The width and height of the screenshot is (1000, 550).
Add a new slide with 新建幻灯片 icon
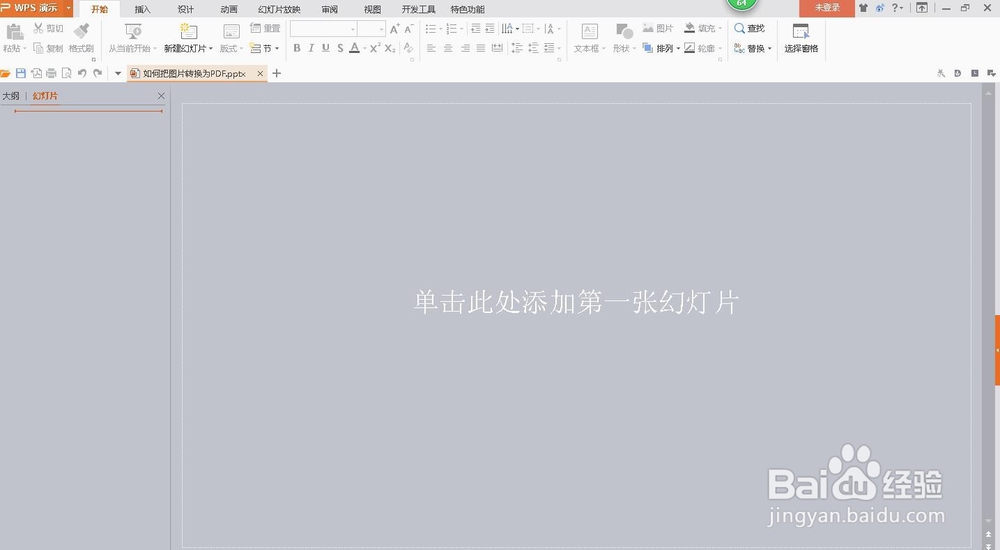(188, 31)
